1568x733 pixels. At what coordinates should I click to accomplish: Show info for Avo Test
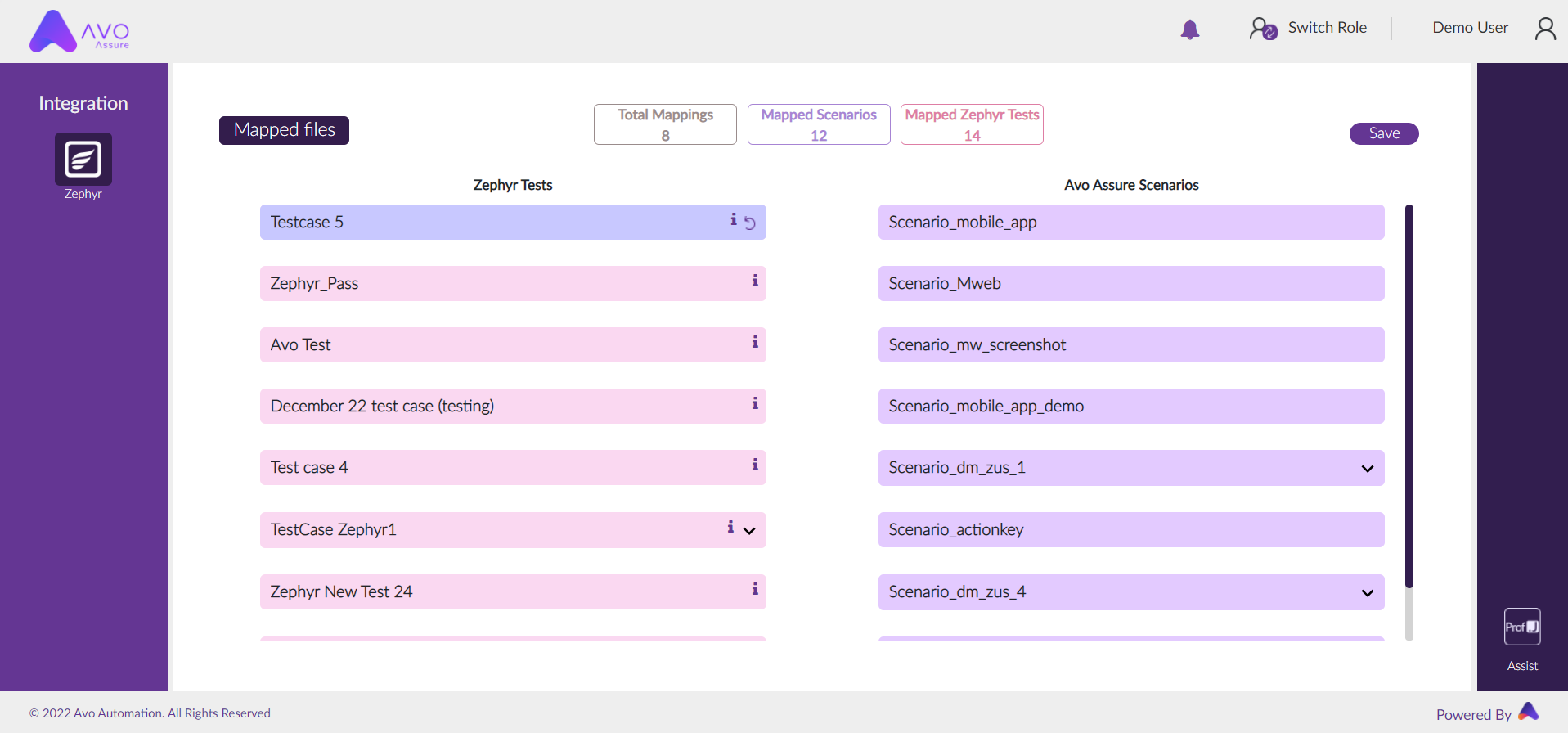tap(755, 342)
